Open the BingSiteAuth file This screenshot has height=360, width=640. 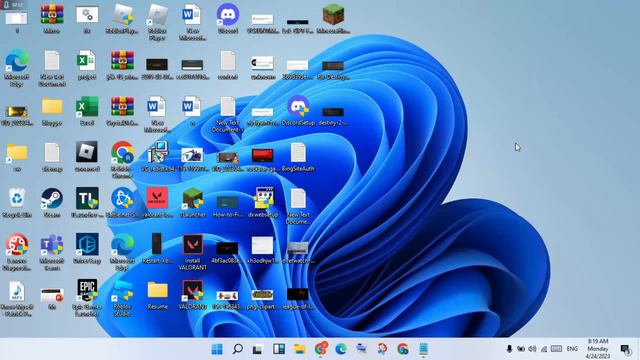pyautogui.click(x=298, y=153)
